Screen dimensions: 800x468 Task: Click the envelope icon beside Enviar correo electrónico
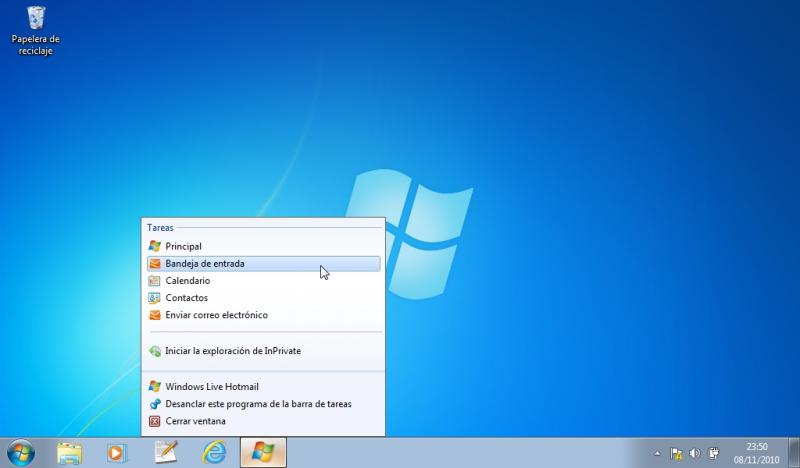(155, 315)
